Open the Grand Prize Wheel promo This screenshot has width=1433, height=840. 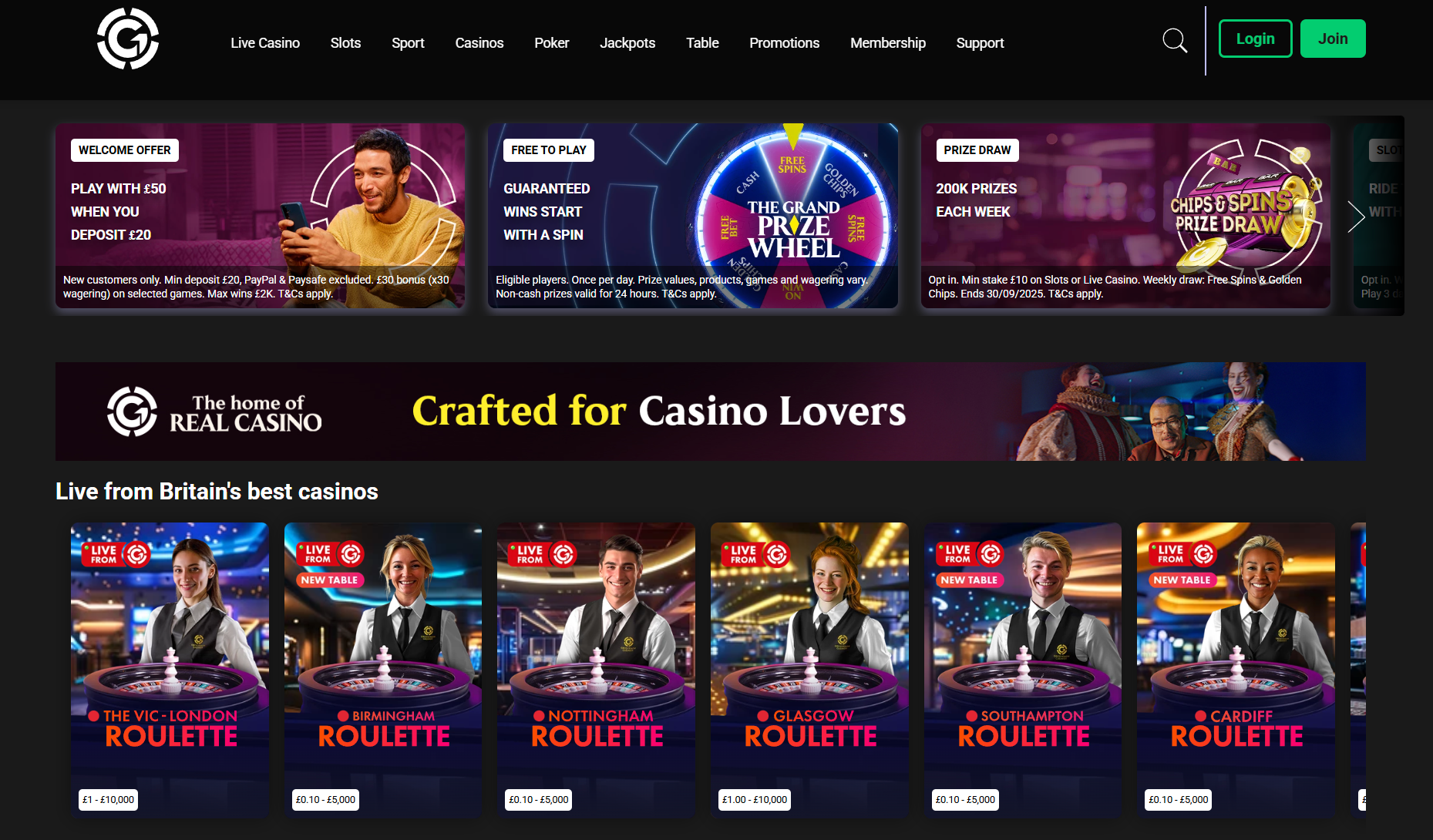(x=692, y=216)
